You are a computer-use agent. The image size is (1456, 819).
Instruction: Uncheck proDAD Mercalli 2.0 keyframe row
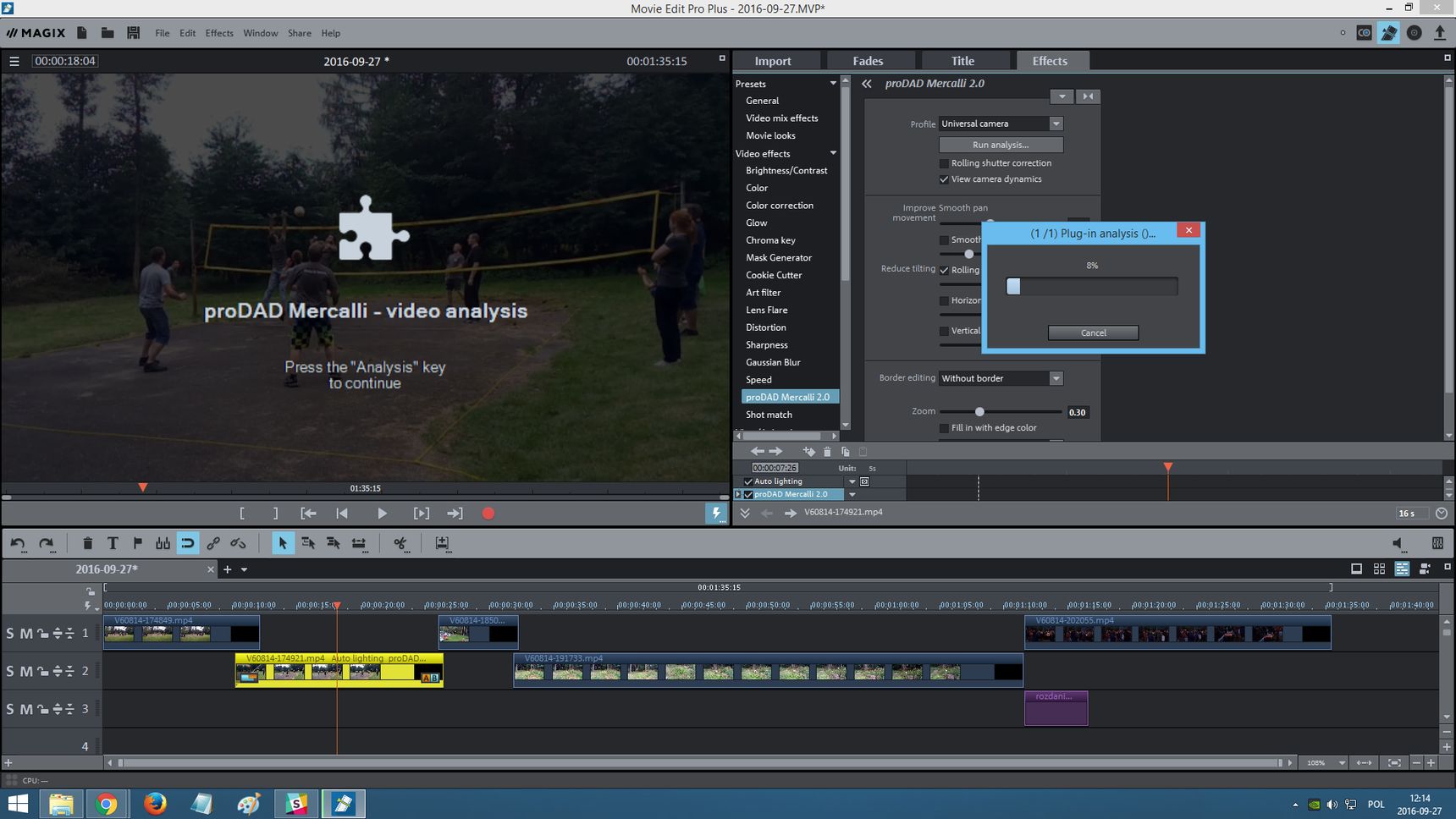[x=748, y=494]
